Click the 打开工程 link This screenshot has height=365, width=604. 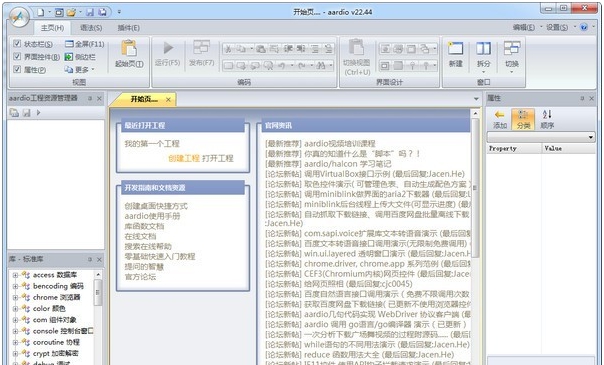(x=218, y=158)
